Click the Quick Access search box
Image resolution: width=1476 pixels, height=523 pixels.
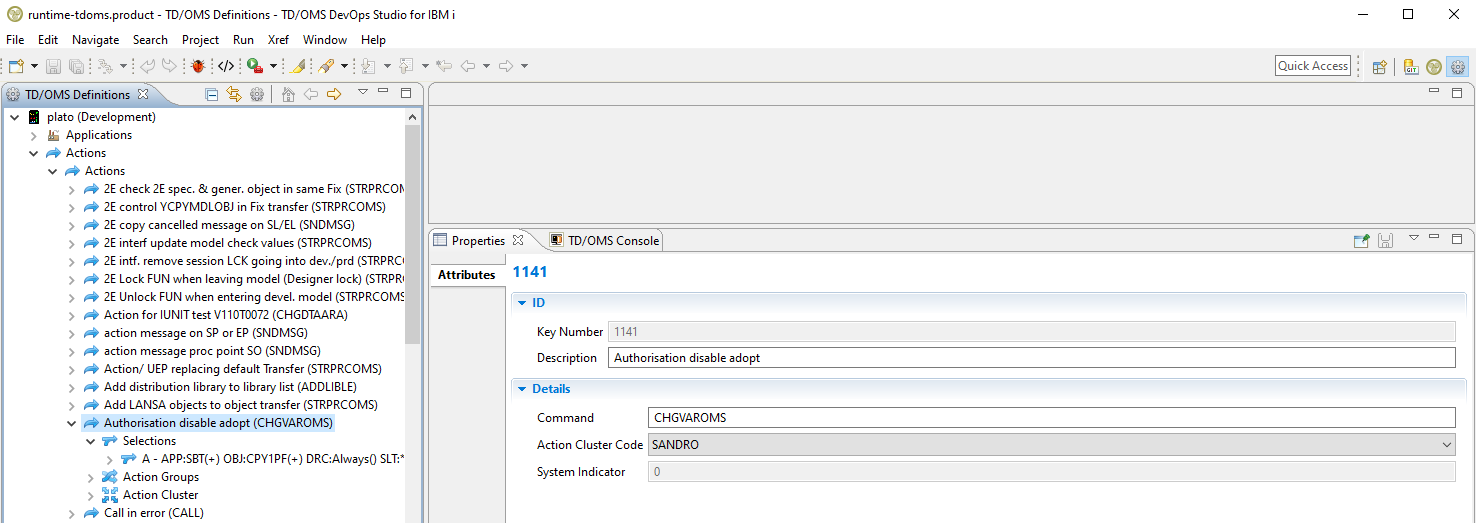coord(1313,66)
